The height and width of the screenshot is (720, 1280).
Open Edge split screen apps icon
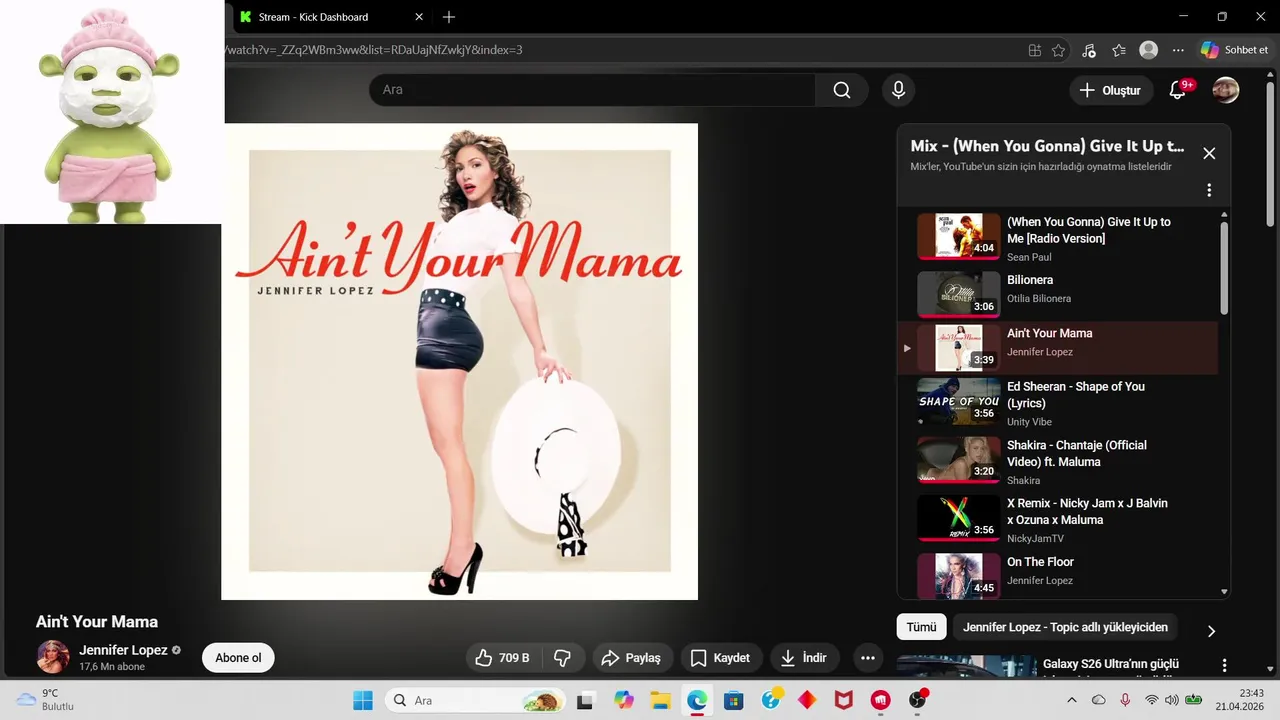(x=1035, y=50)
